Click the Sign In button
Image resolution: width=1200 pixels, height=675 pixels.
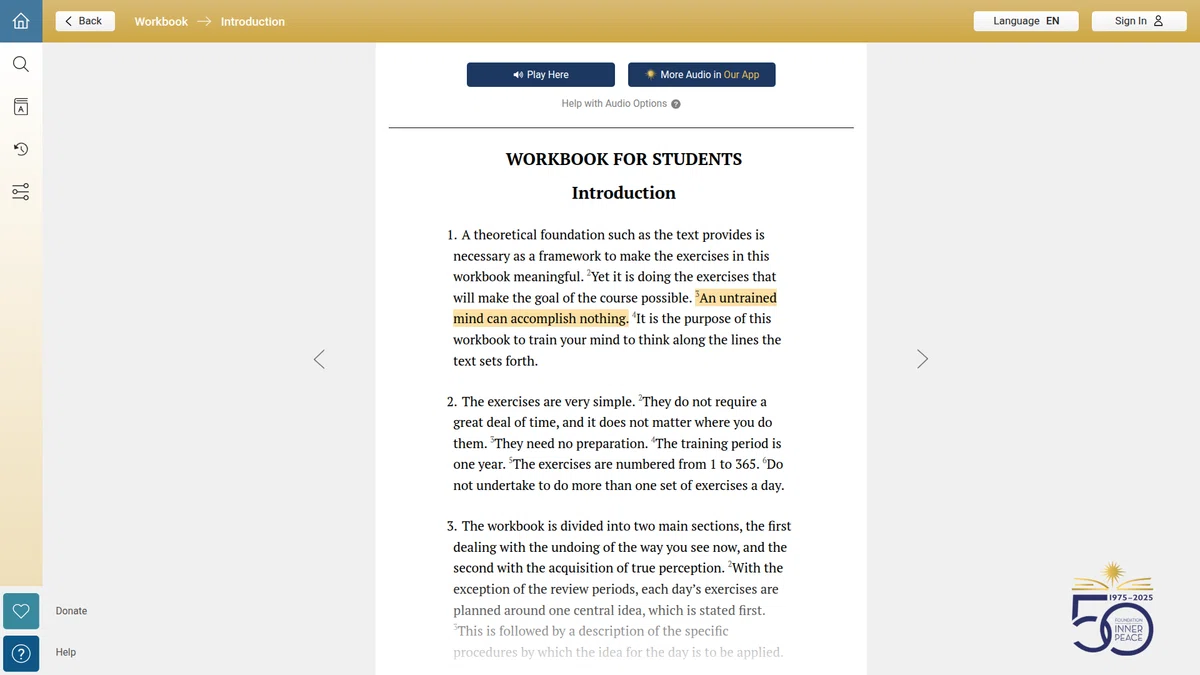[x=1139, y=21]
